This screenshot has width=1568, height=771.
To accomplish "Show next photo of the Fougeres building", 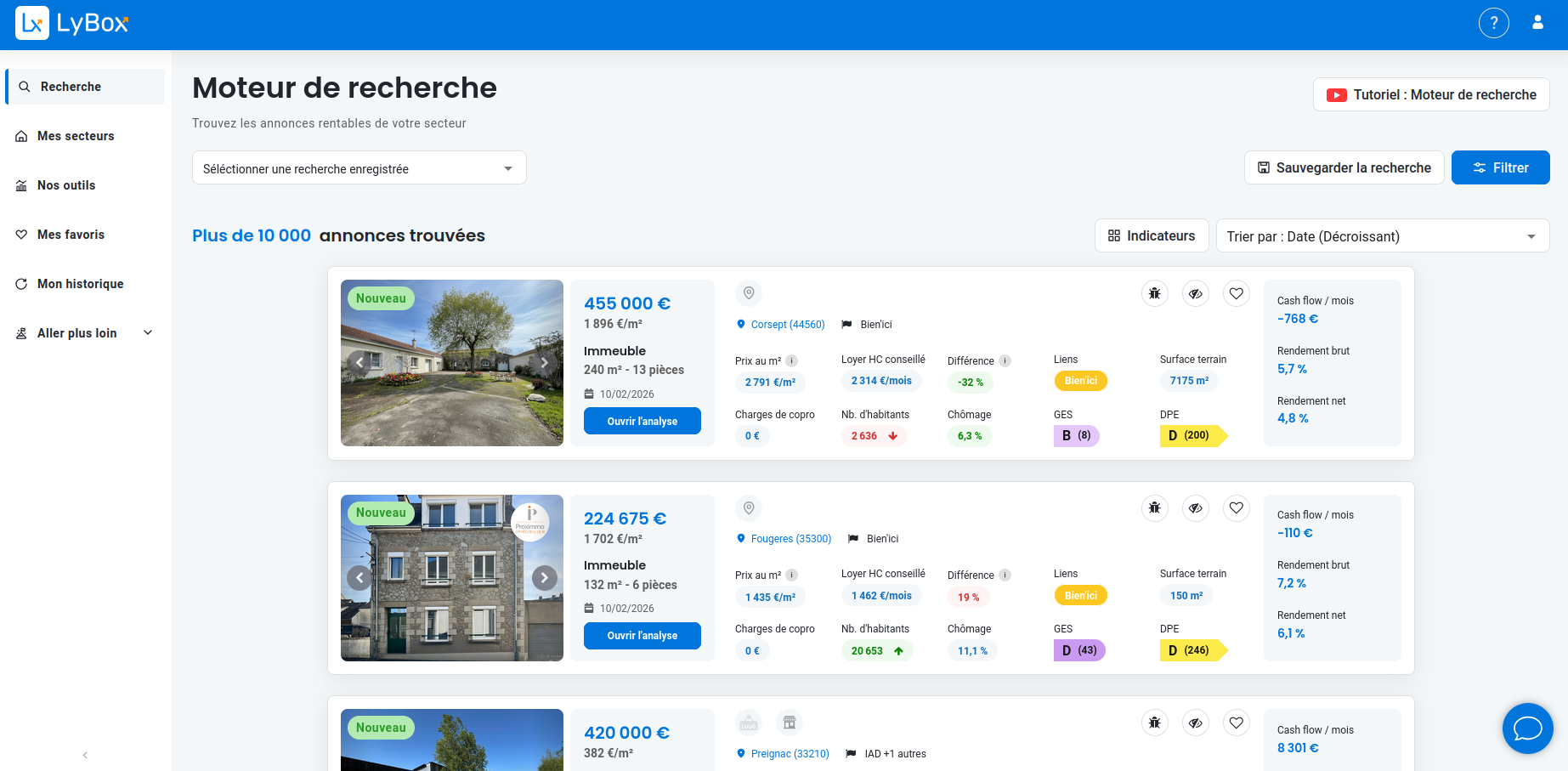I will coord(545,578).
